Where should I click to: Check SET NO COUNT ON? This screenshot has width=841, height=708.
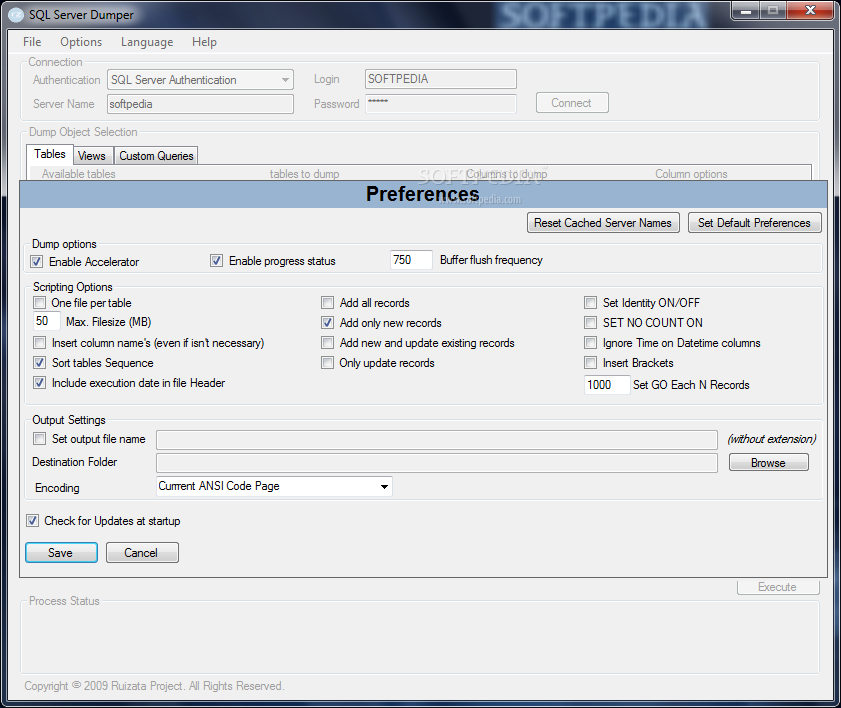pos(591,323)
